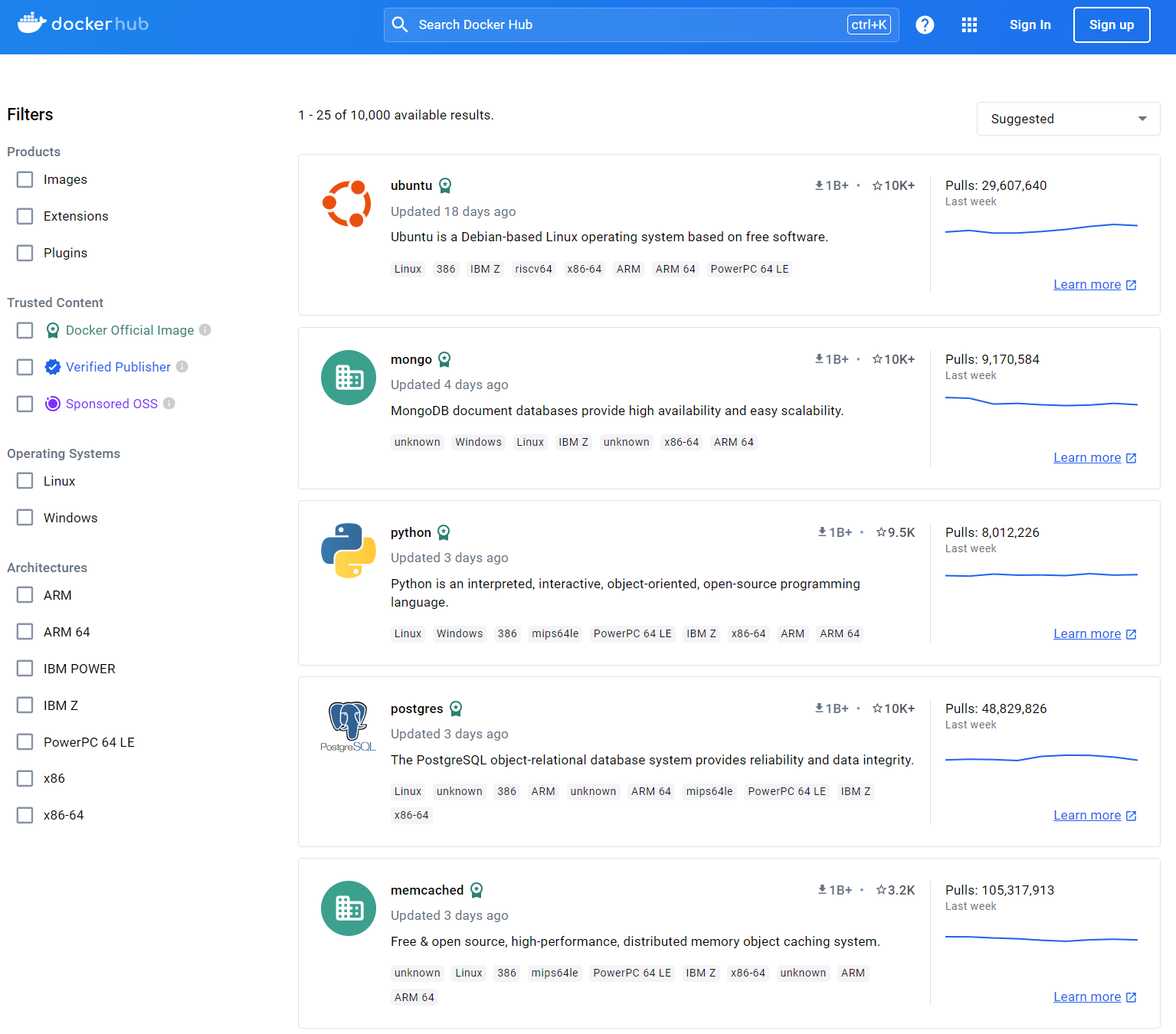Click the Sign up button
This screenshot has width=1176, height=1034.
point(1111,25)
